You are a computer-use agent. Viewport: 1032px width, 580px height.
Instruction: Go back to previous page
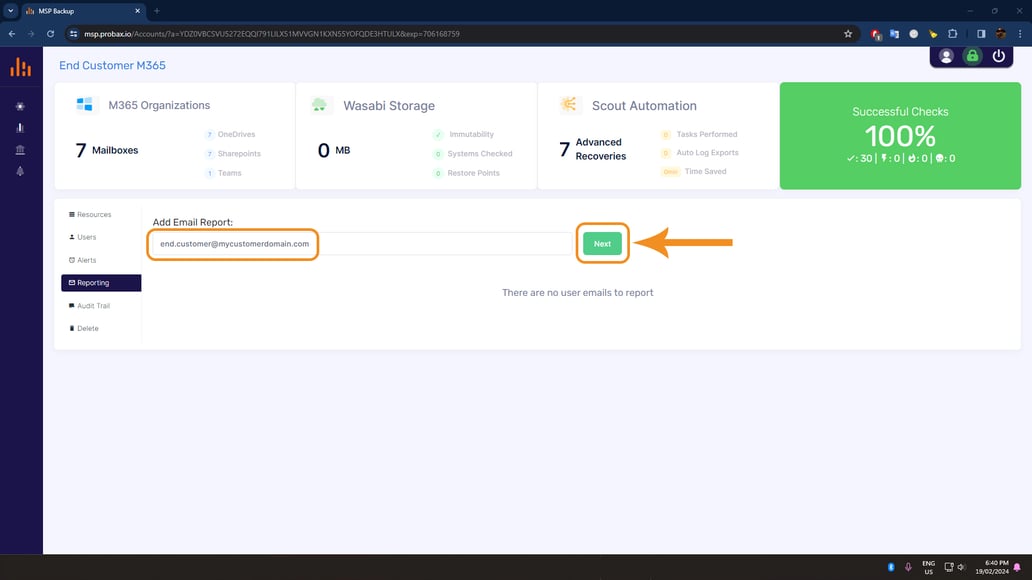point(12,34)
